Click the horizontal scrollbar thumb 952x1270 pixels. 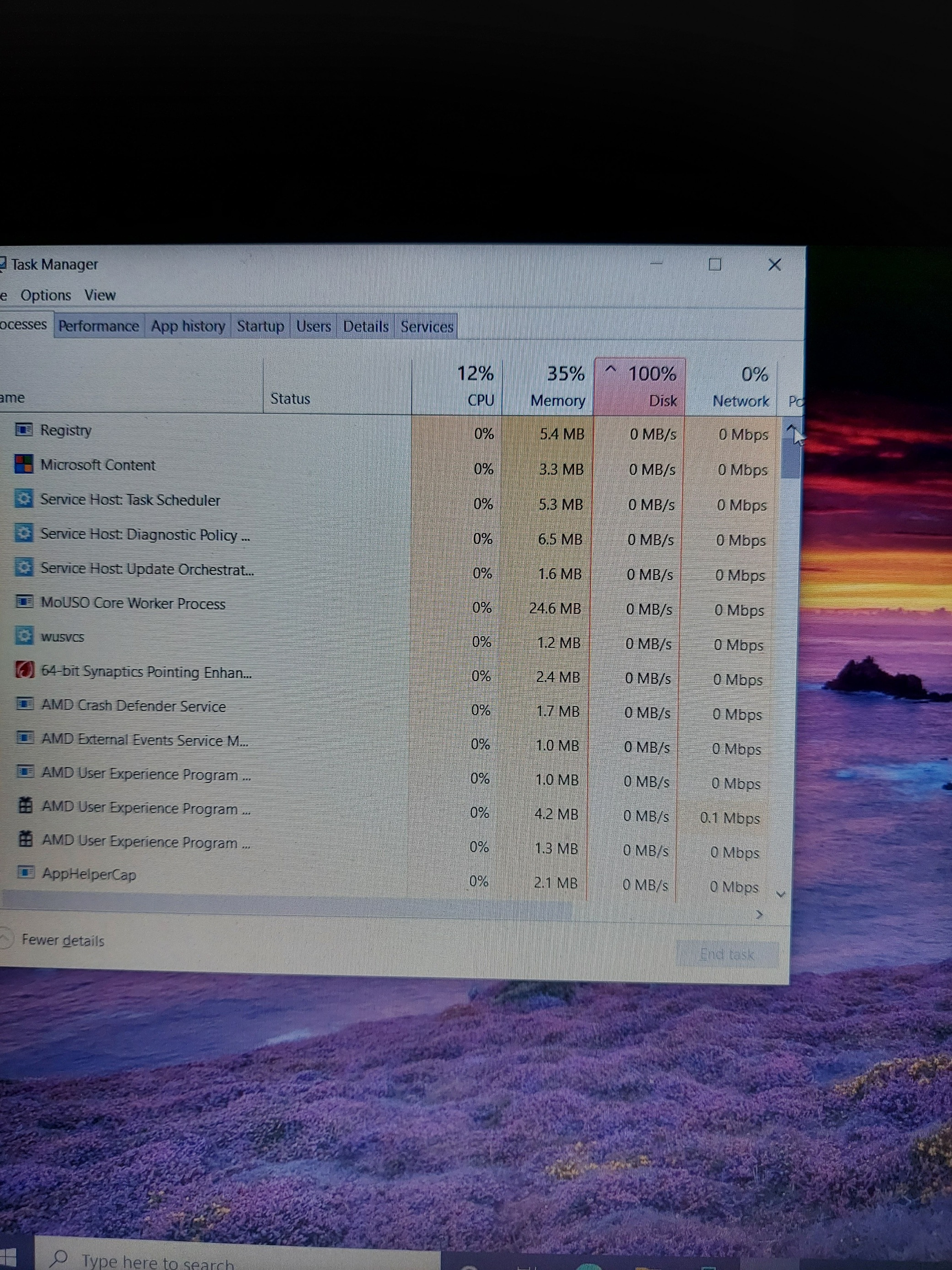(287, 906)
